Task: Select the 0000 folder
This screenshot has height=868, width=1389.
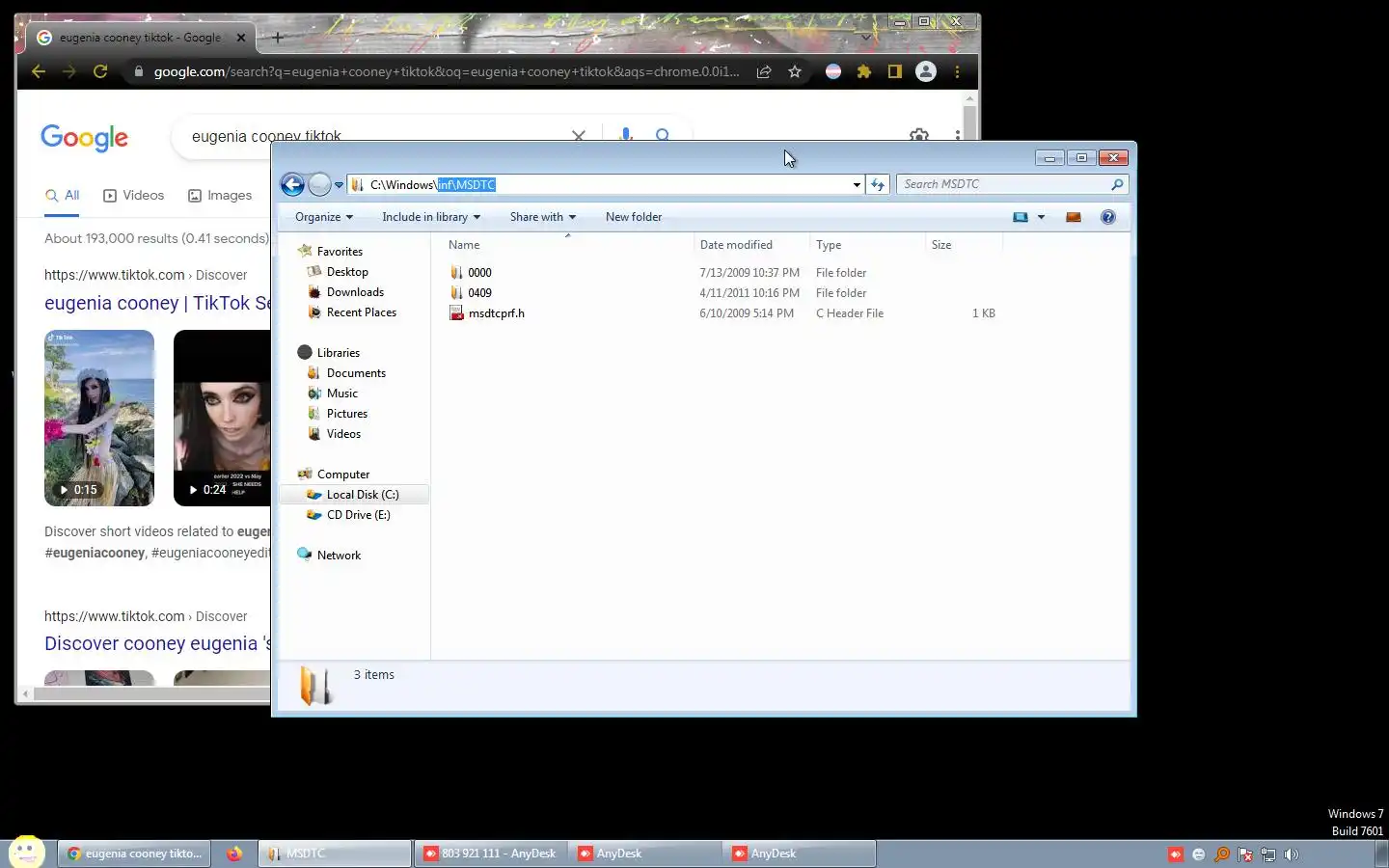Action: tap(471, 273)
